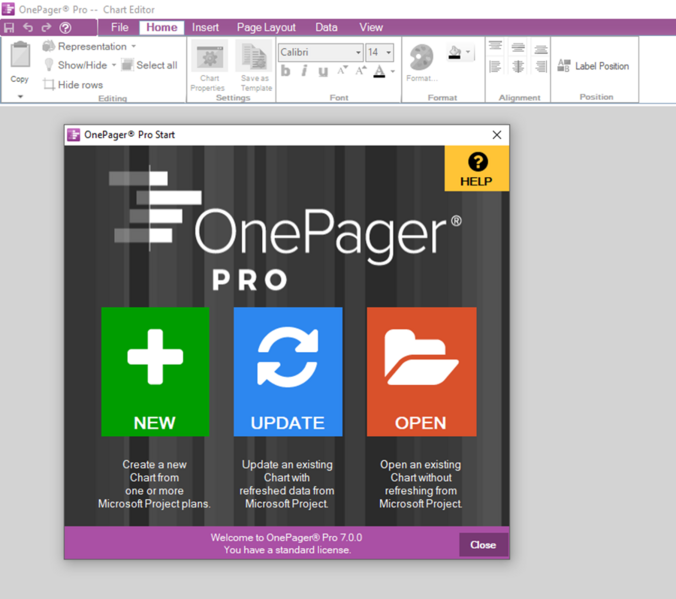Open the font color dropdown arrow

[393, 71]
